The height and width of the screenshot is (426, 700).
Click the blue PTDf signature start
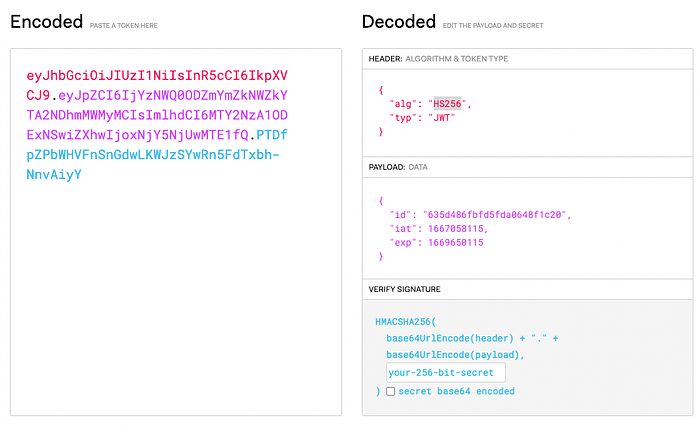point(272,134)
